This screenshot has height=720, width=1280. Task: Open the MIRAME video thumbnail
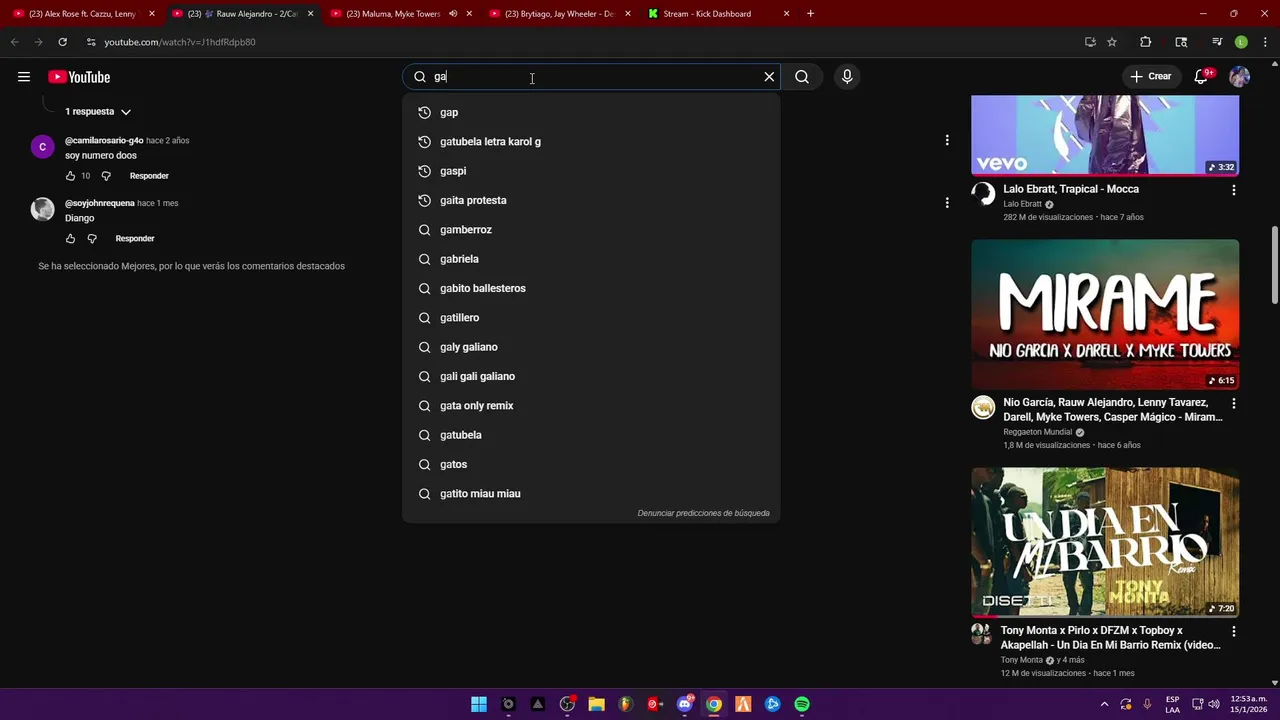point(1105,314)
